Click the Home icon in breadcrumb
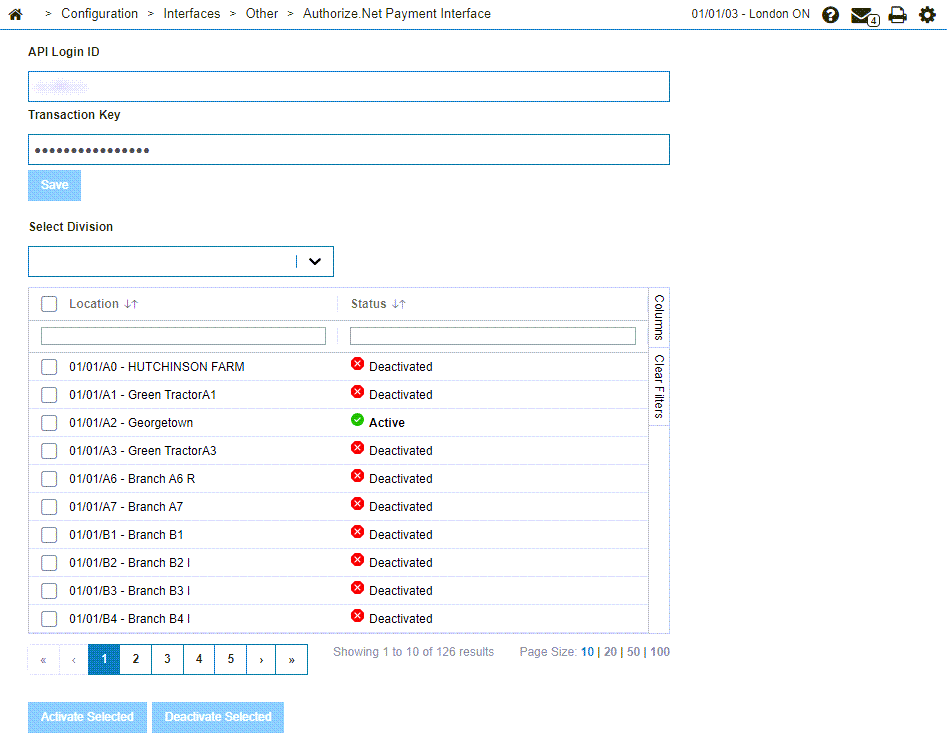The image size is (947, 744). pyautogui.click(x=15, y=14)
